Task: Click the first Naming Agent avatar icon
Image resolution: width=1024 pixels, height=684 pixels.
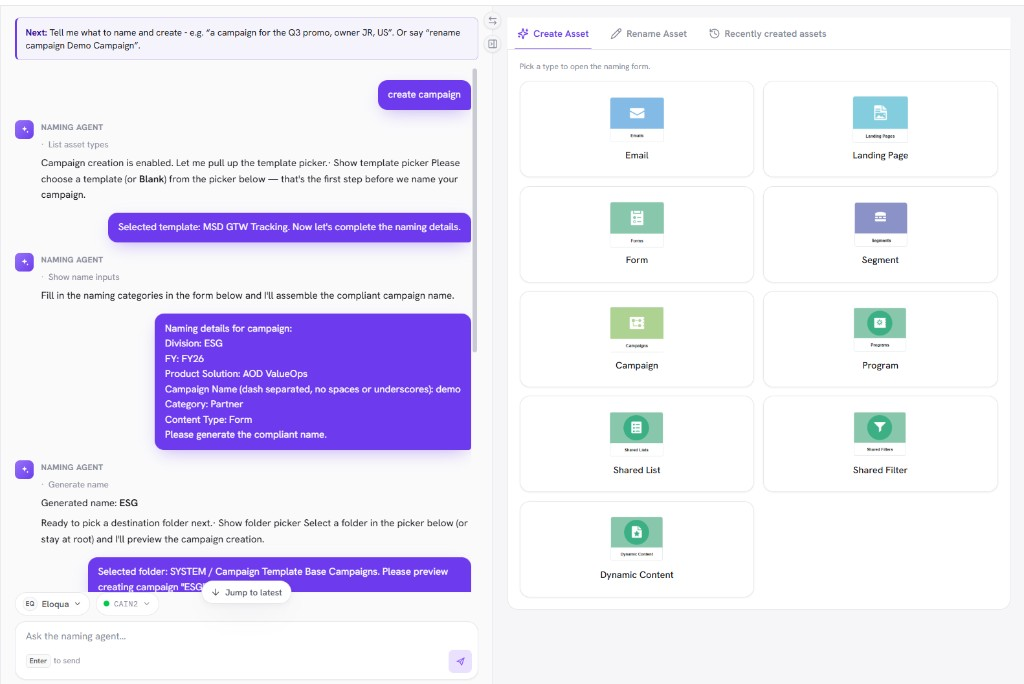Action: tap(25, 129)
